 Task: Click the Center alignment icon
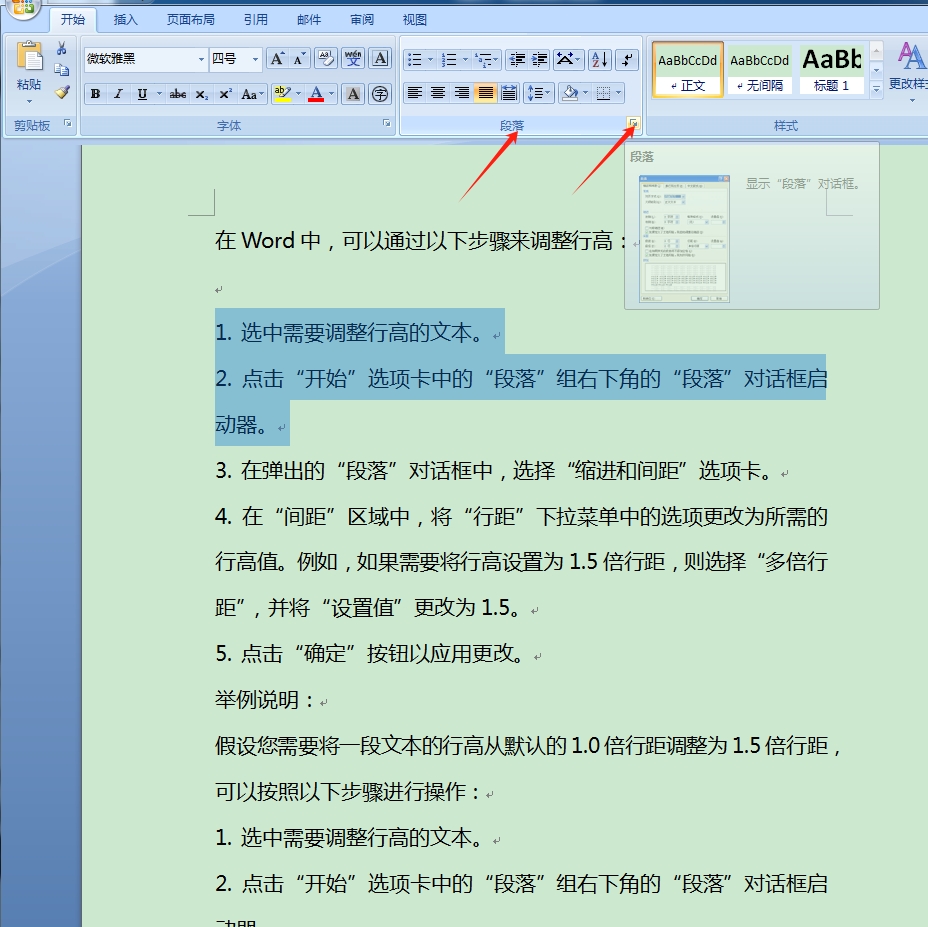pos(438,93)
